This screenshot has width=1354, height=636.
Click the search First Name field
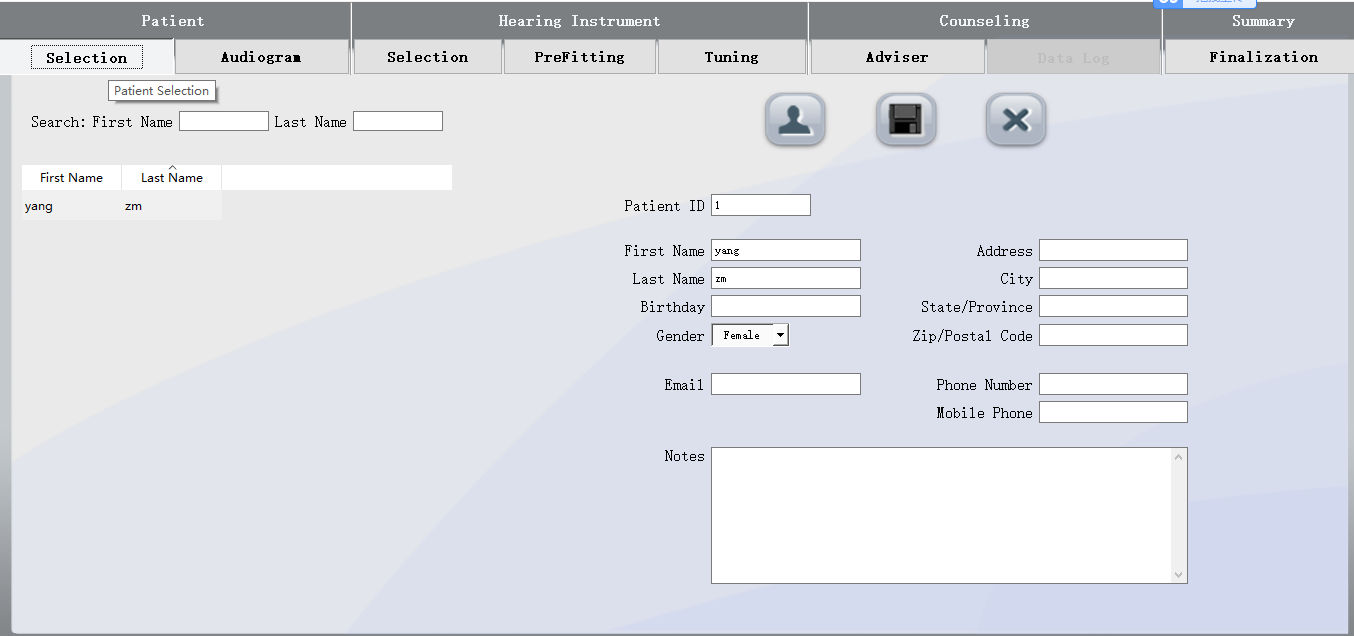[223, 122]
